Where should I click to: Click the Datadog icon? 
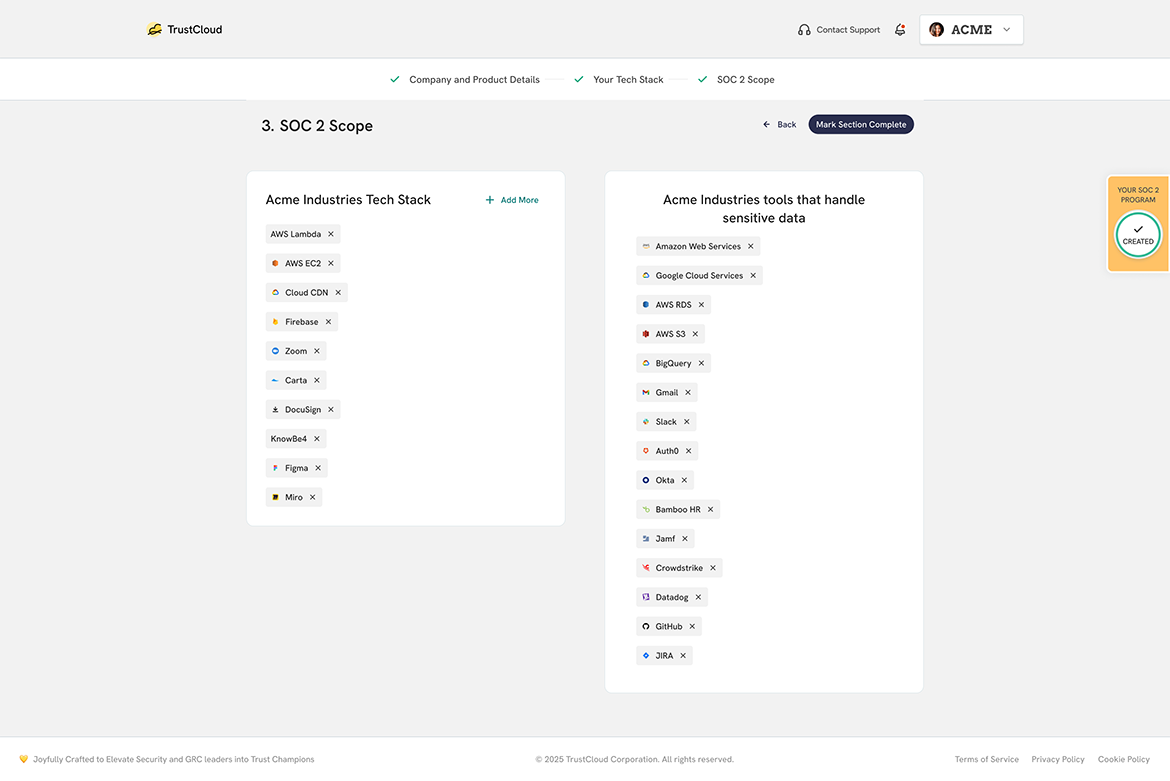coord(646,597)
